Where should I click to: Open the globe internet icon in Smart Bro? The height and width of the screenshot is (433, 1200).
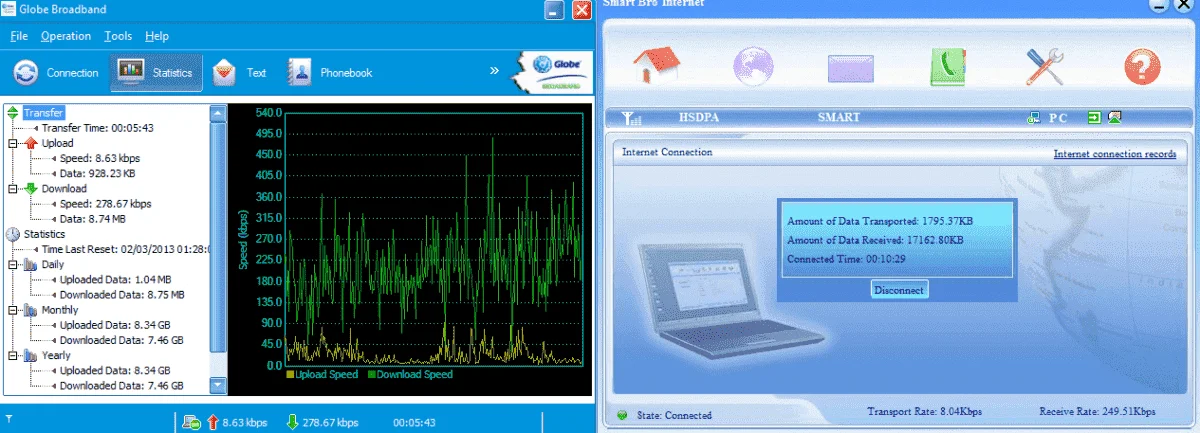click(753, 68)
